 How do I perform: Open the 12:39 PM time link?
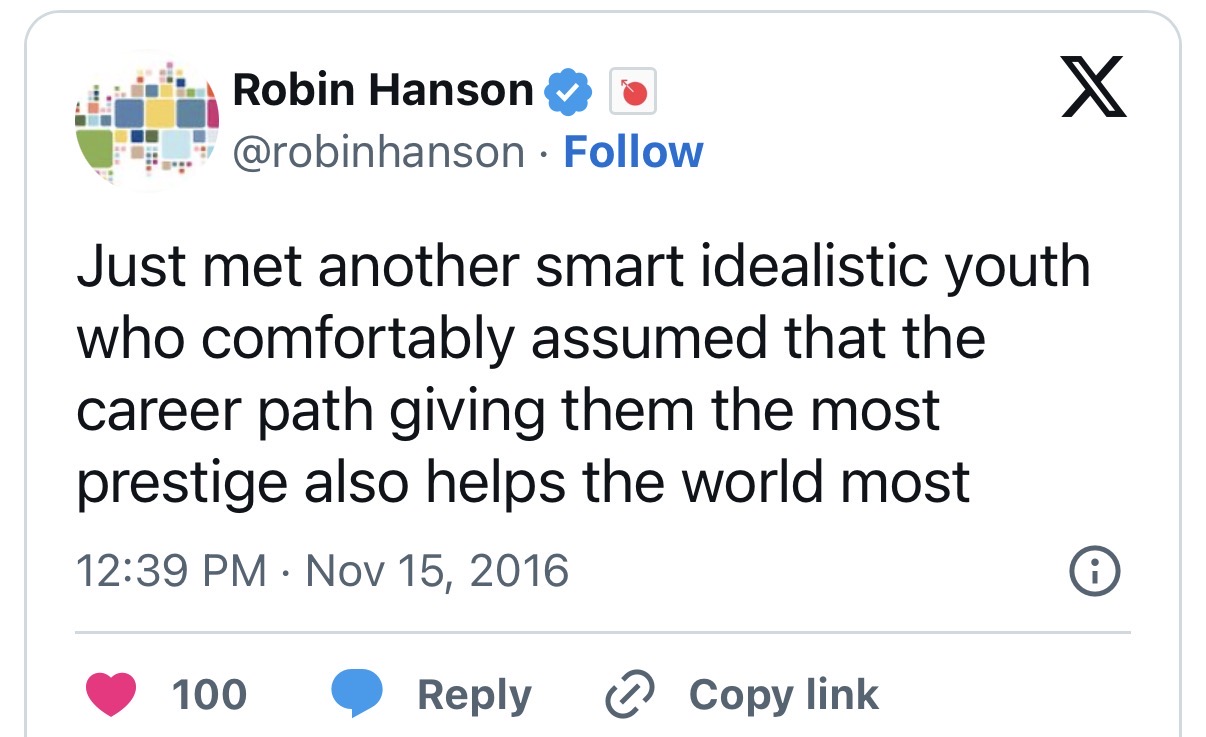click(x=172, y=571)
